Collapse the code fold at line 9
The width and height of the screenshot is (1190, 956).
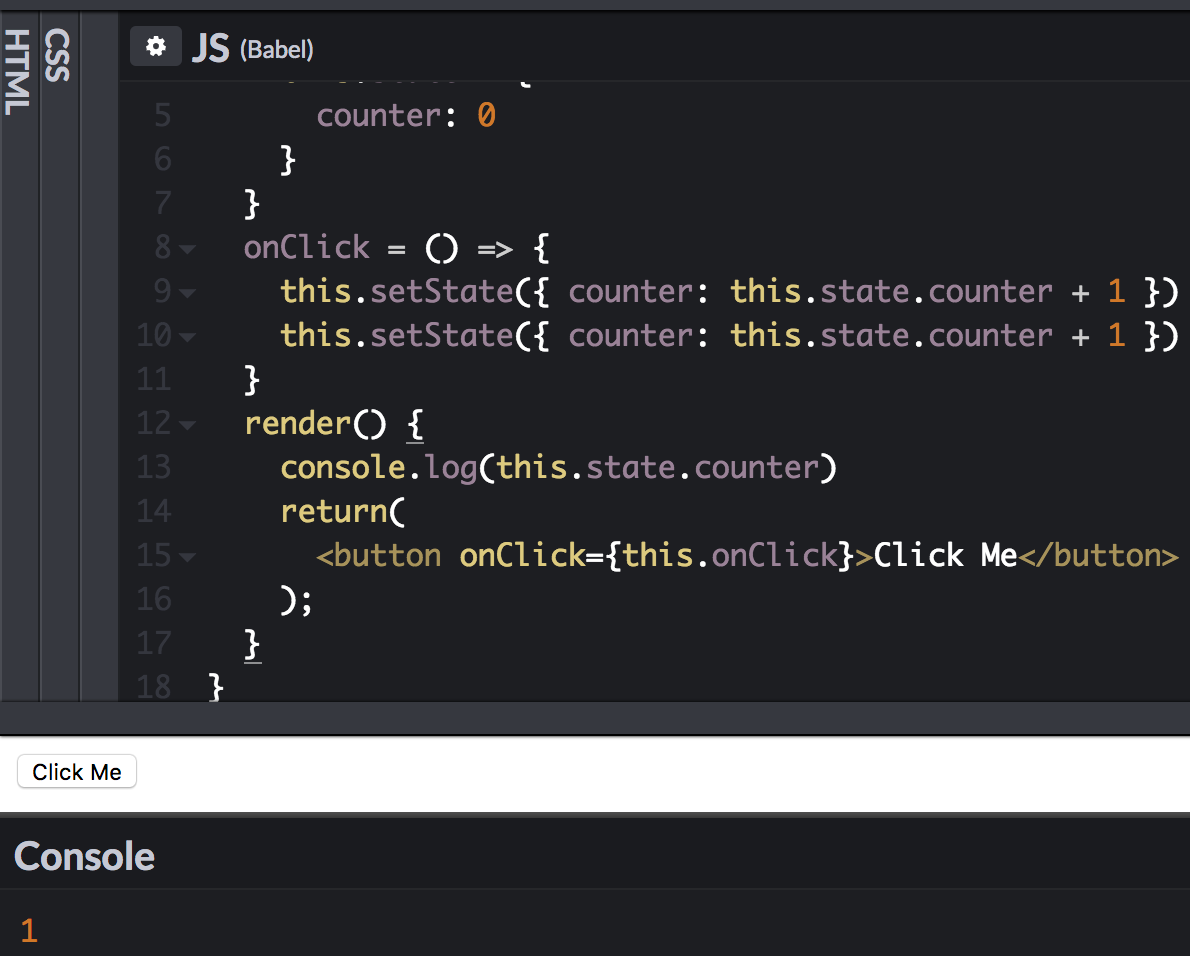point(187,293)
